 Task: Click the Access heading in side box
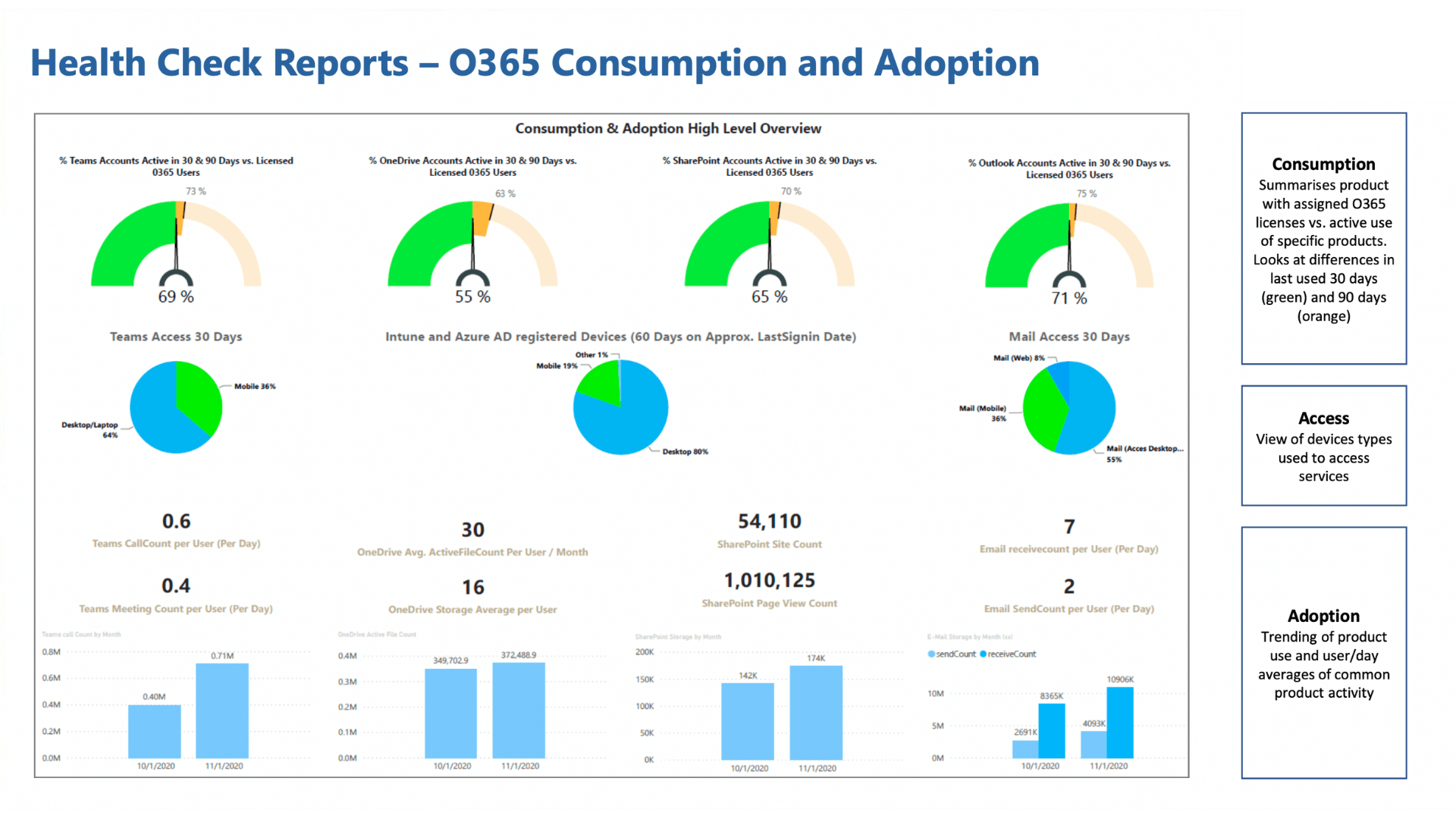coord(1323,419)
